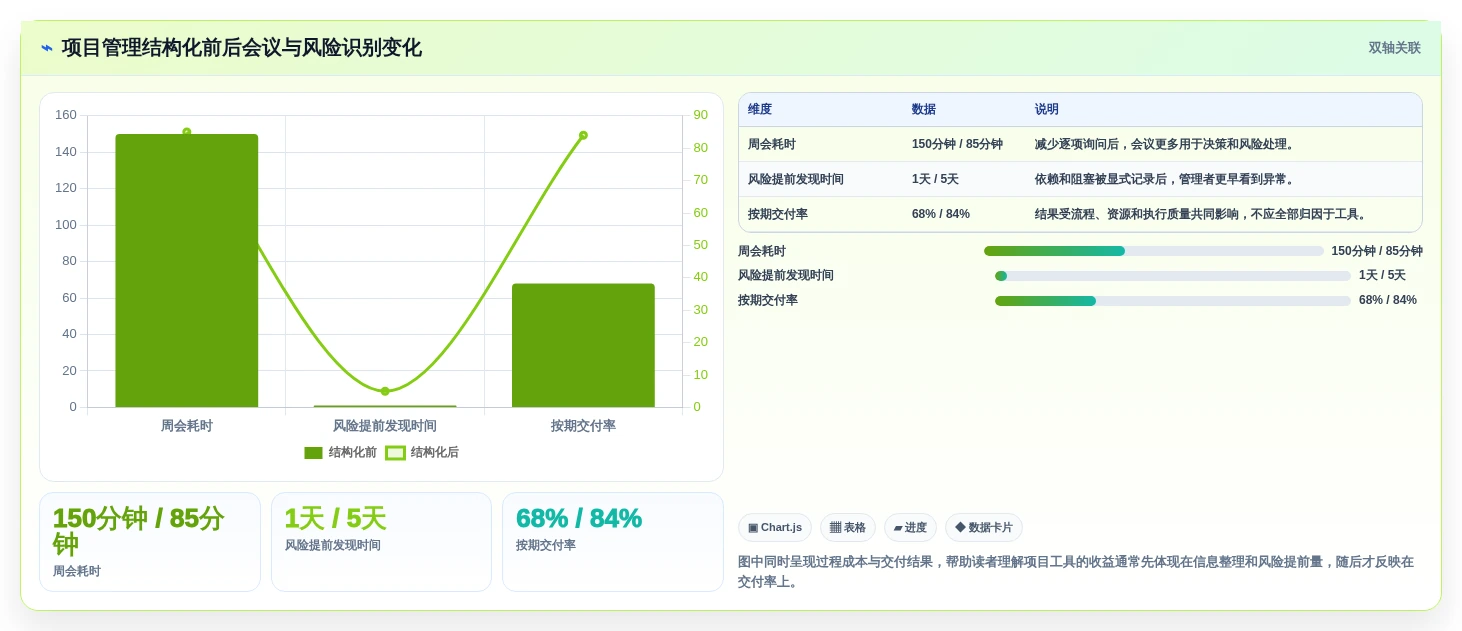
Task: Click the line point above 按期交付率
Action: (x=583, y=135)
